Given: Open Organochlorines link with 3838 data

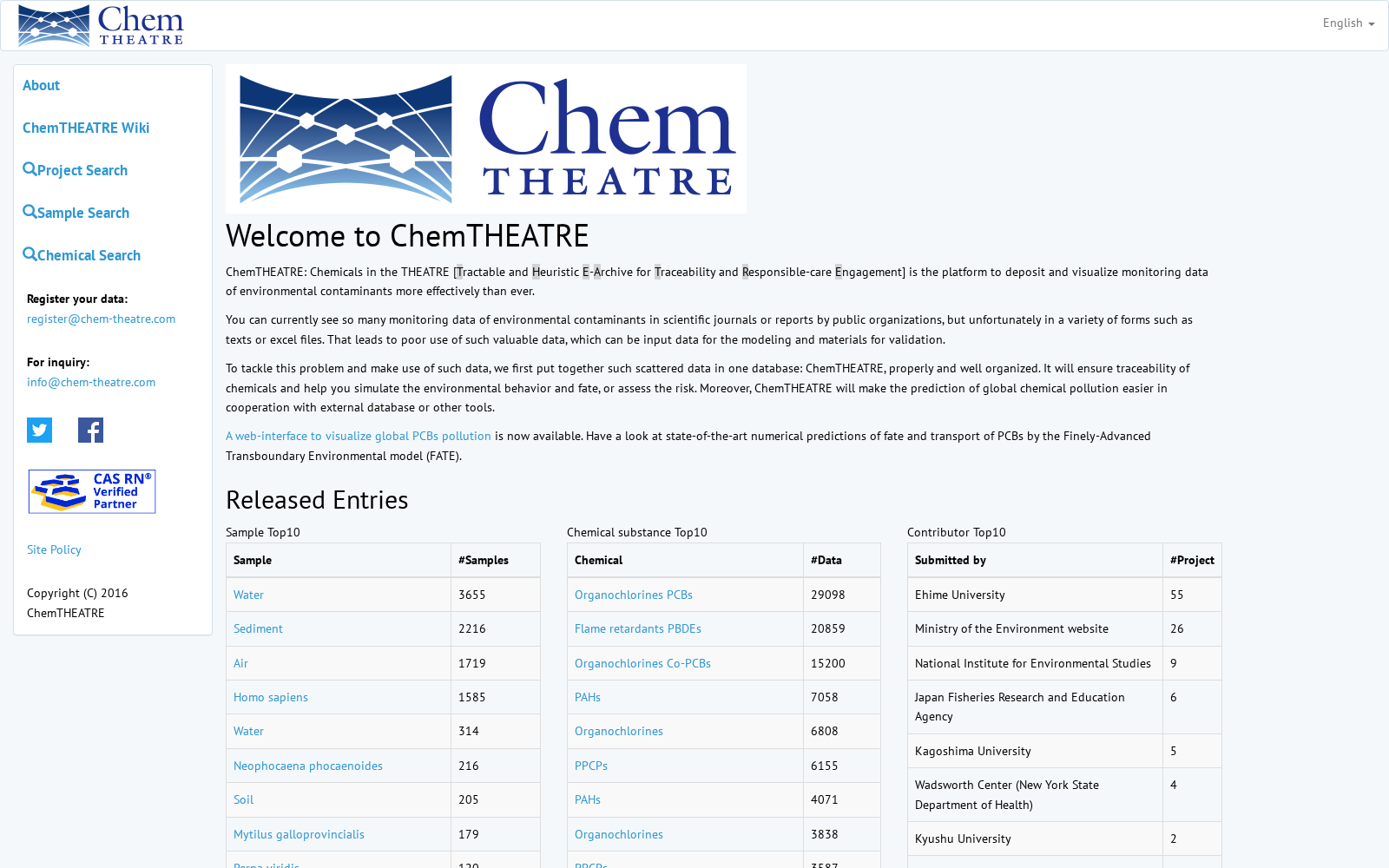Looking at the screenshot, I should [619, 834].
